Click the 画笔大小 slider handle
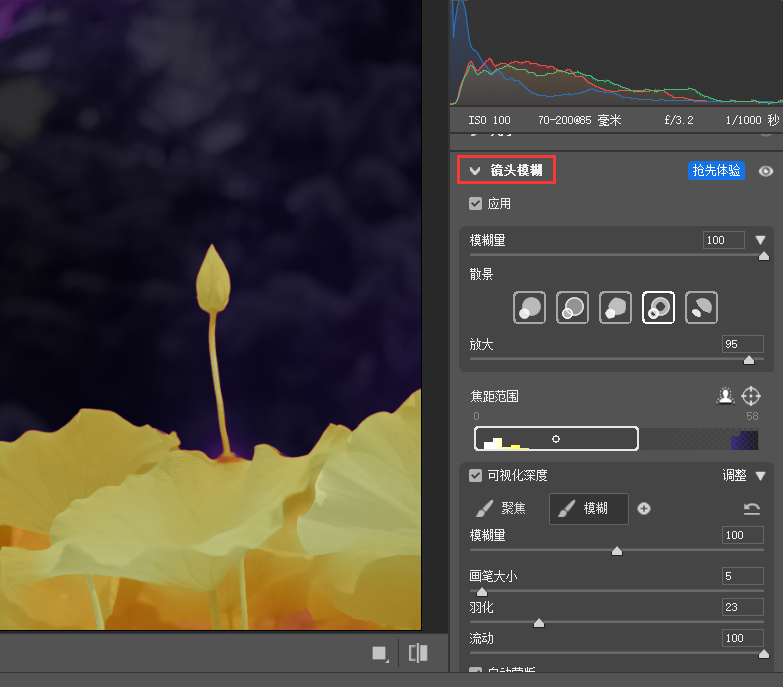The width and height of the screenshot is (783, 687). click(x=481, y=592)
